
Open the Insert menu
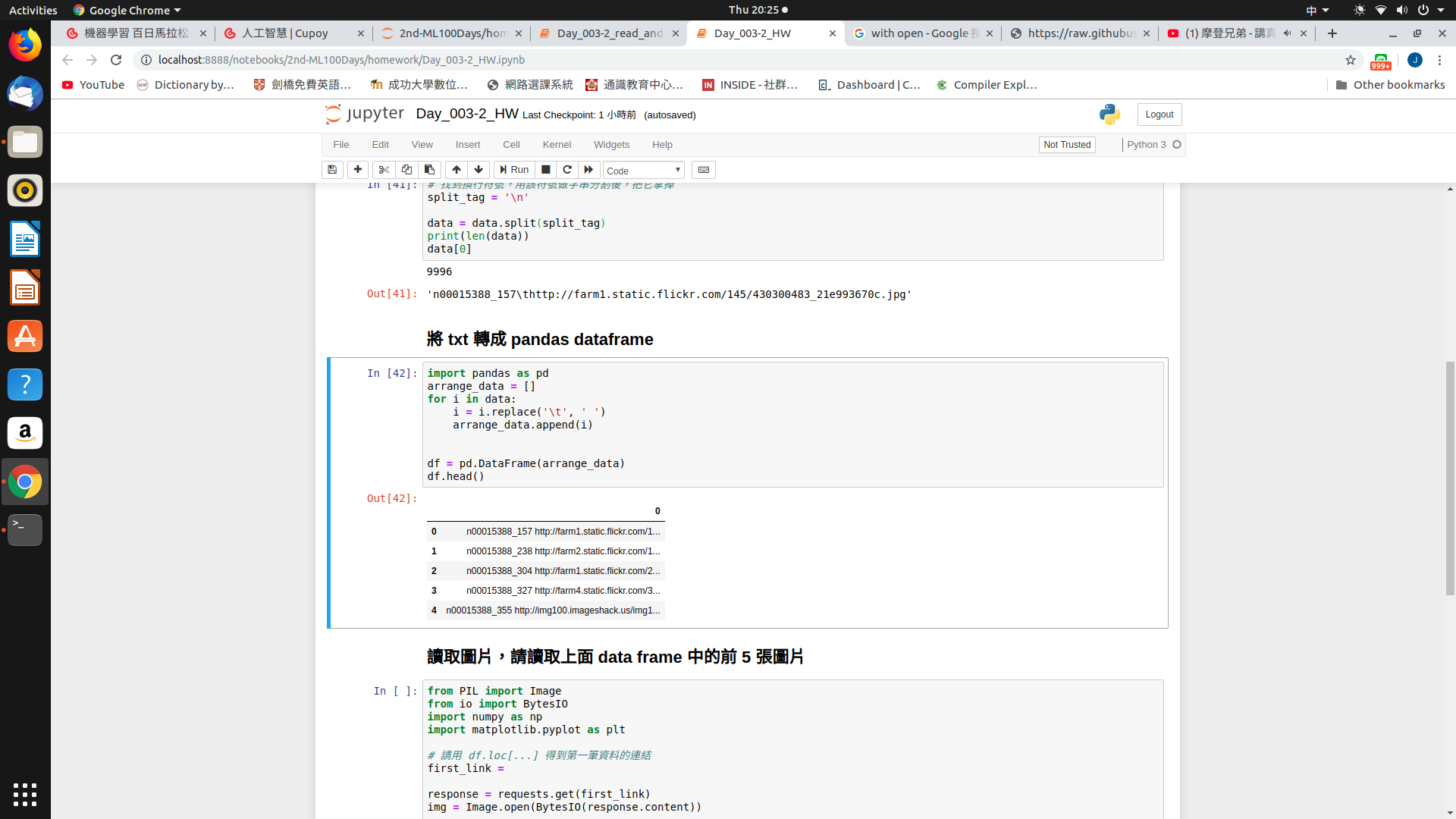coord(468,145)
